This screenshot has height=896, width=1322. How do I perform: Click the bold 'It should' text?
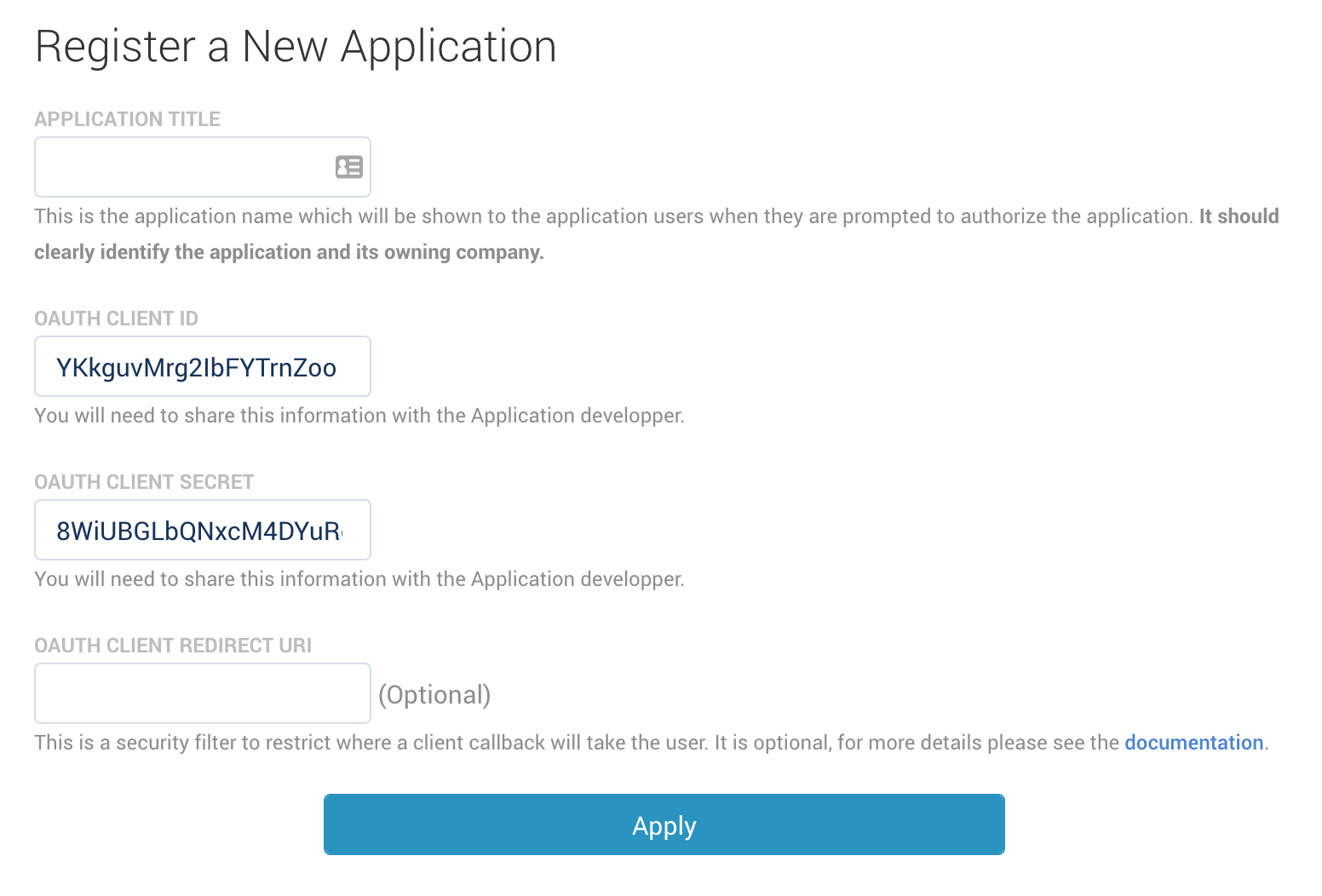coord(1239,216)
